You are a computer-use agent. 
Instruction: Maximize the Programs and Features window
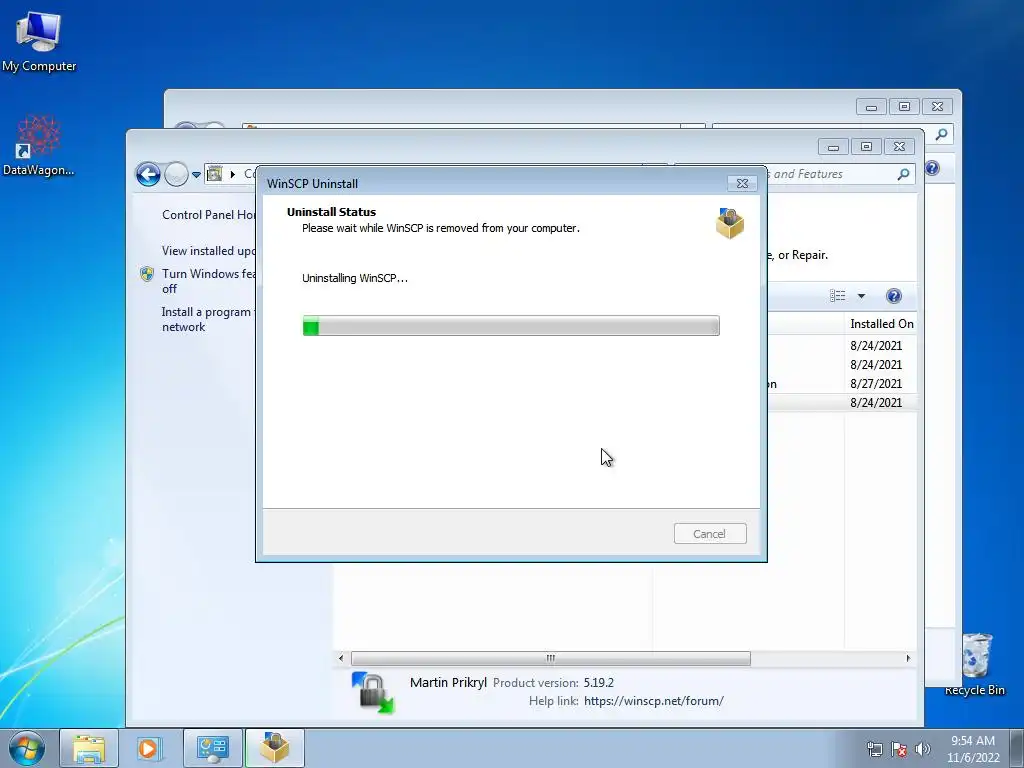click(866, 147)
